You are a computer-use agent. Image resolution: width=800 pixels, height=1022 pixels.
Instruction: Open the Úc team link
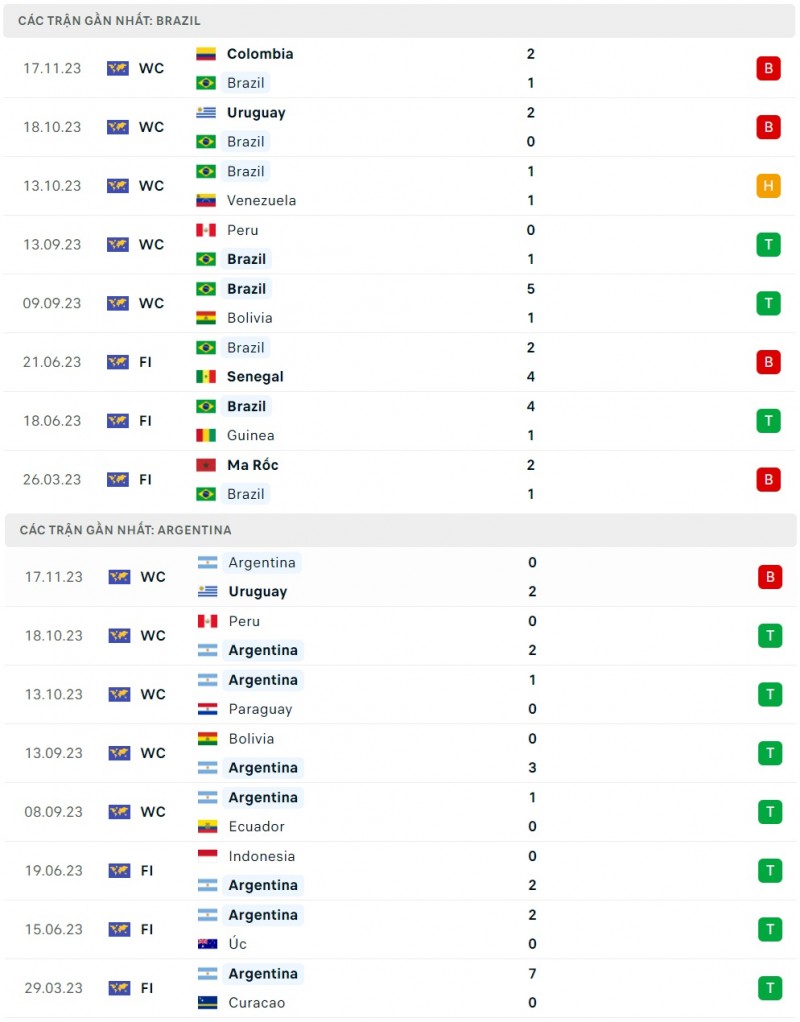tap(237, 944)
